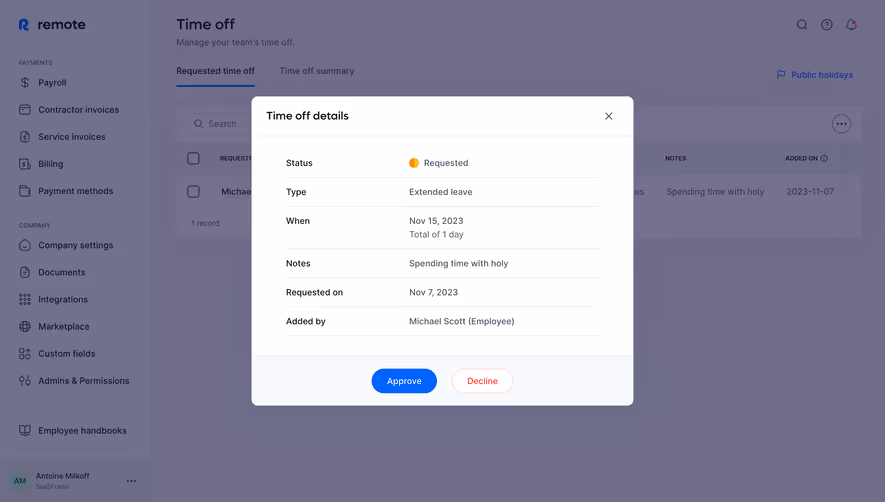Viewport: 885px width, 502px height.
Task: Open Documents in the sidebar
Action: point(62,272)
